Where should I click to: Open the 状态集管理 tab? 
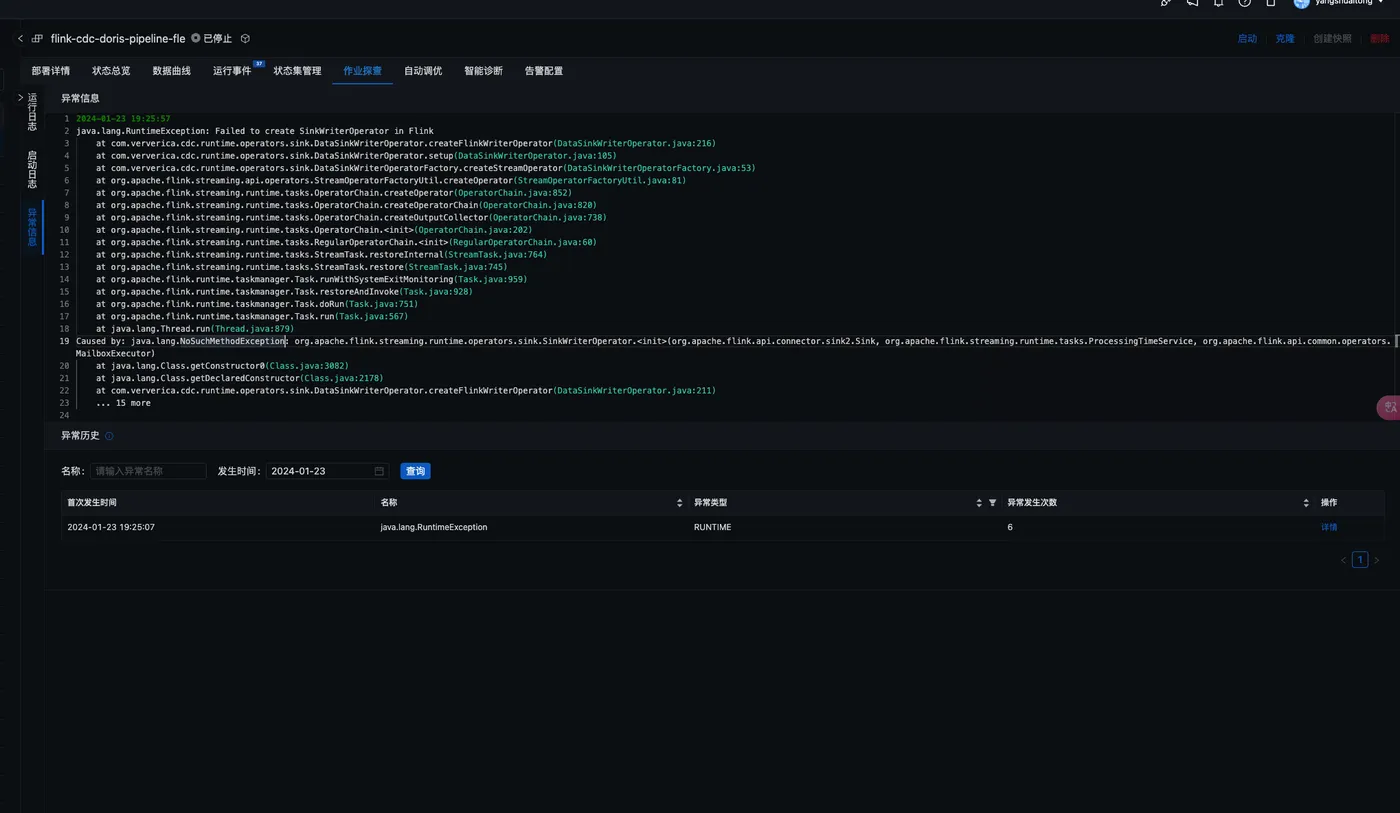(298, 71)
